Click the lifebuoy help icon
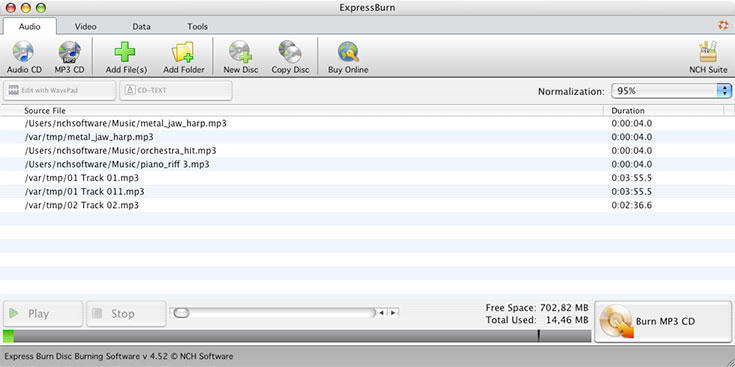 723,26
